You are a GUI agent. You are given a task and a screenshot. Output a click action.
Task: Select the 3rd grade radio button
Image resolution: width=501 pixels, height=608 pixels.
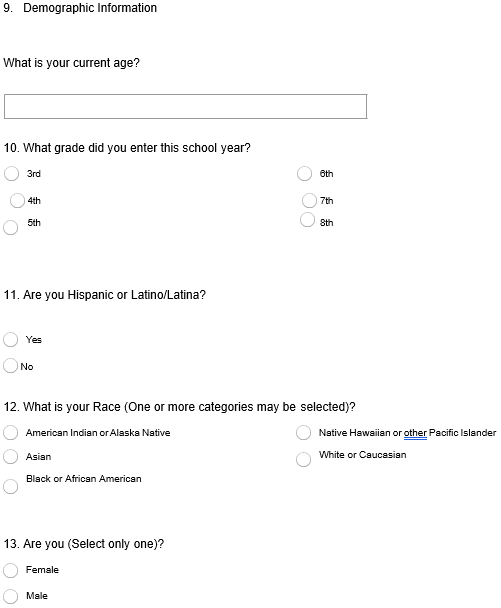pyautogui.click(x=11, y=174)
